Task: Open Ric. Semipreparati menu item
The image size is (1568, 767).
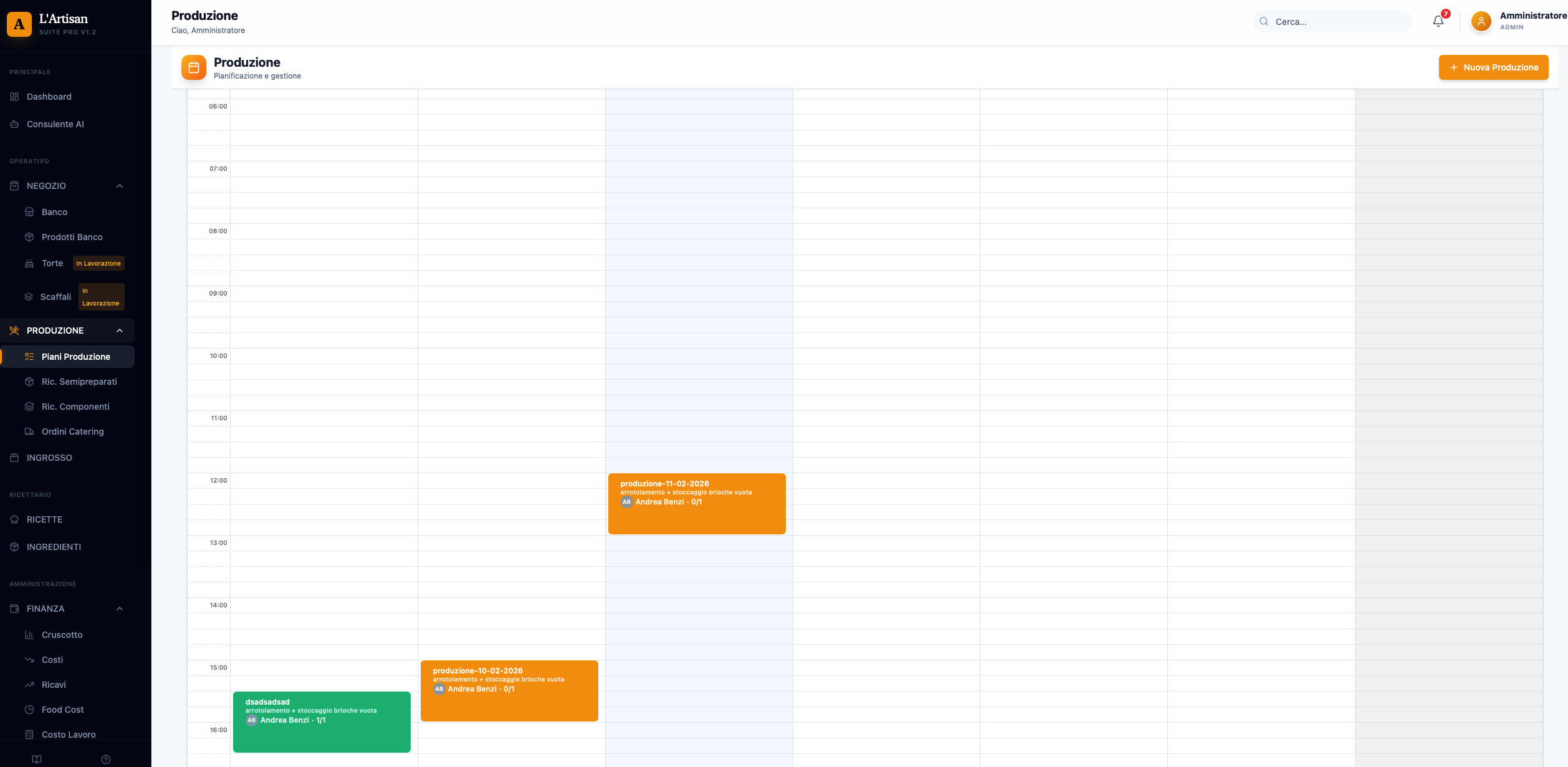Action: tap(79, 382)
